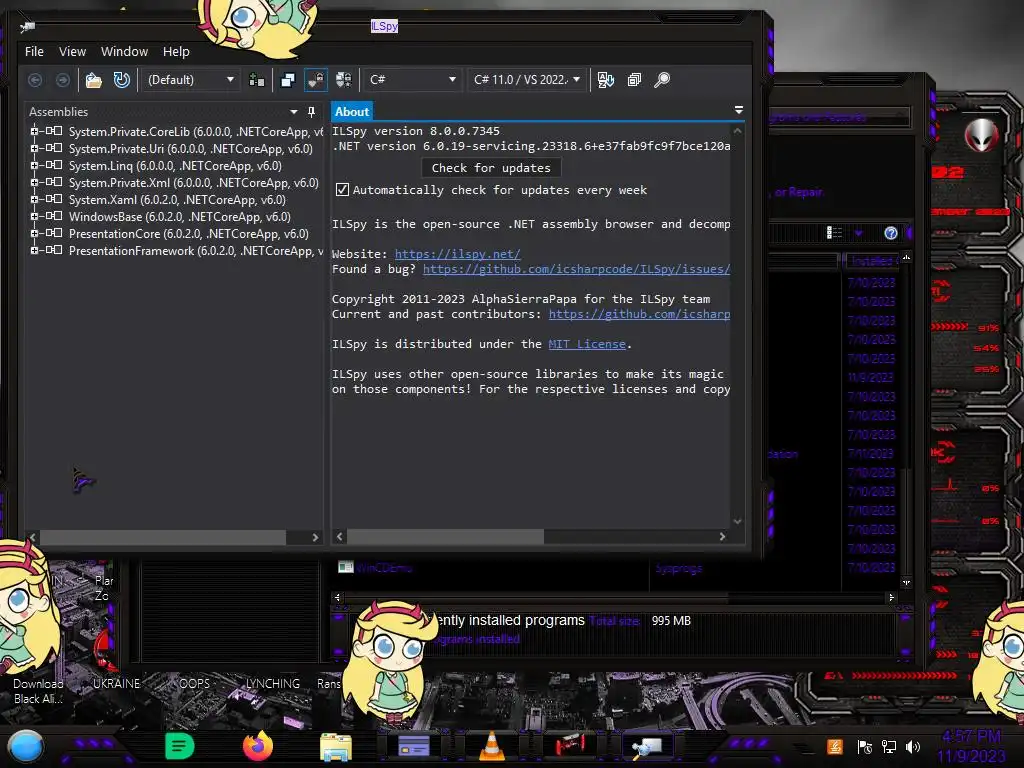Viewport: 1024px width, 768px height.
Task: Click the Back navigation arrow in ILSpy toolbar
Action: point(35,80)
